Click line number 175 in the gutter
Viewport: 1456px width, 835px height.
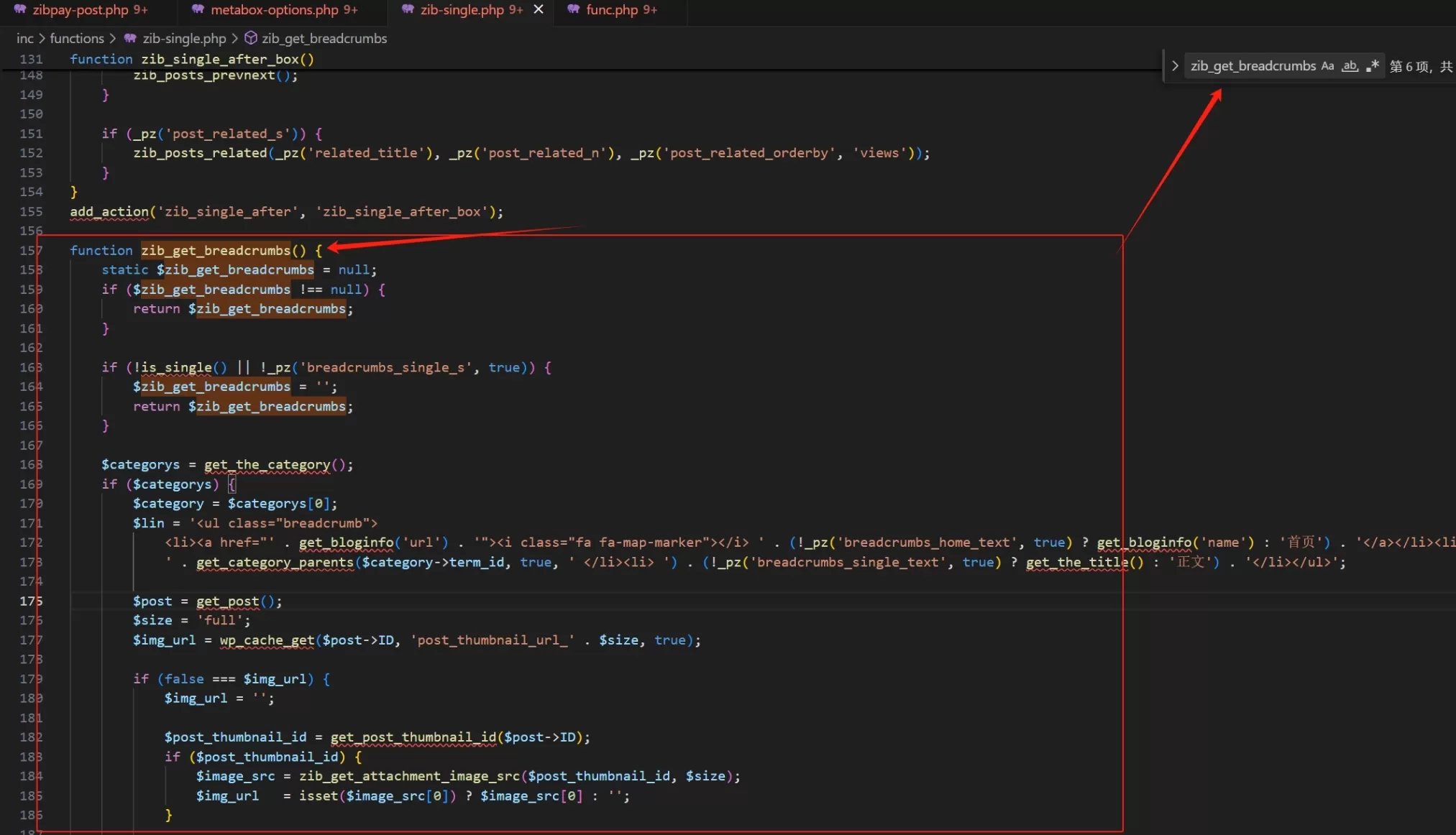pyautogui.click(x=31, y=601)
